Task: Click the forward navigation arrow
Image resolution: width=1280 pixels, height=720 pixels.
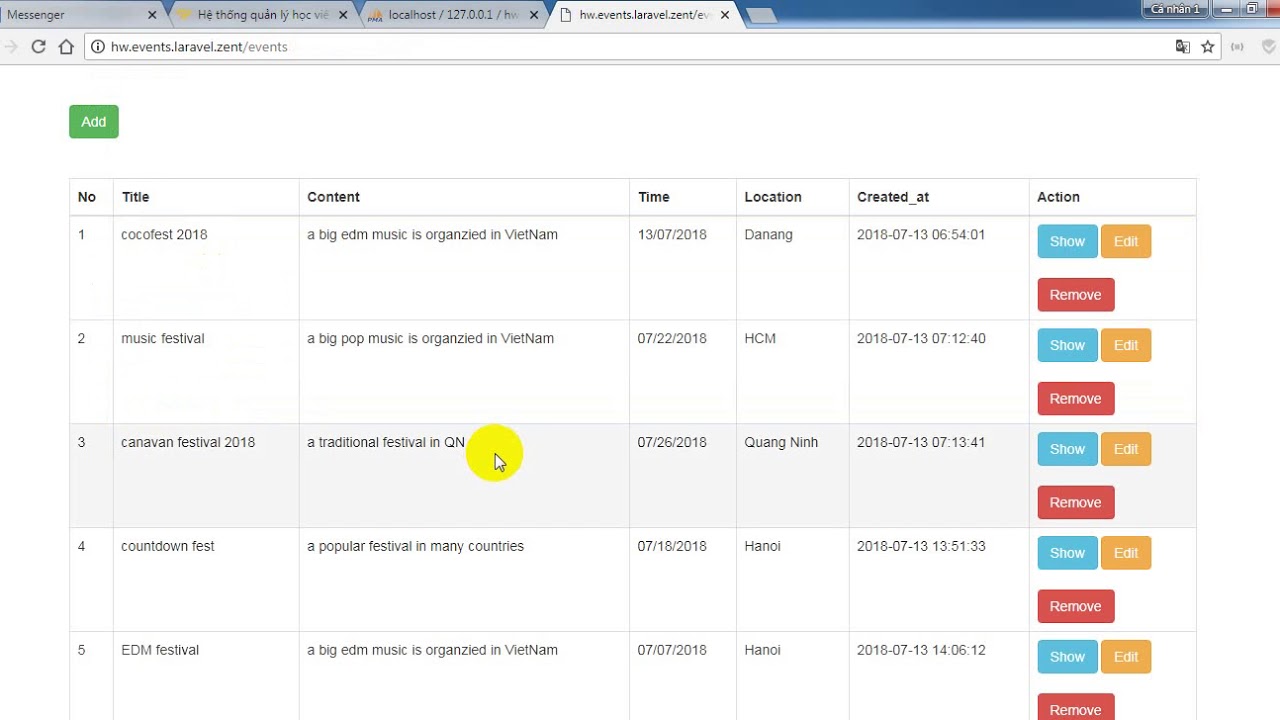Action: point(11,46)
